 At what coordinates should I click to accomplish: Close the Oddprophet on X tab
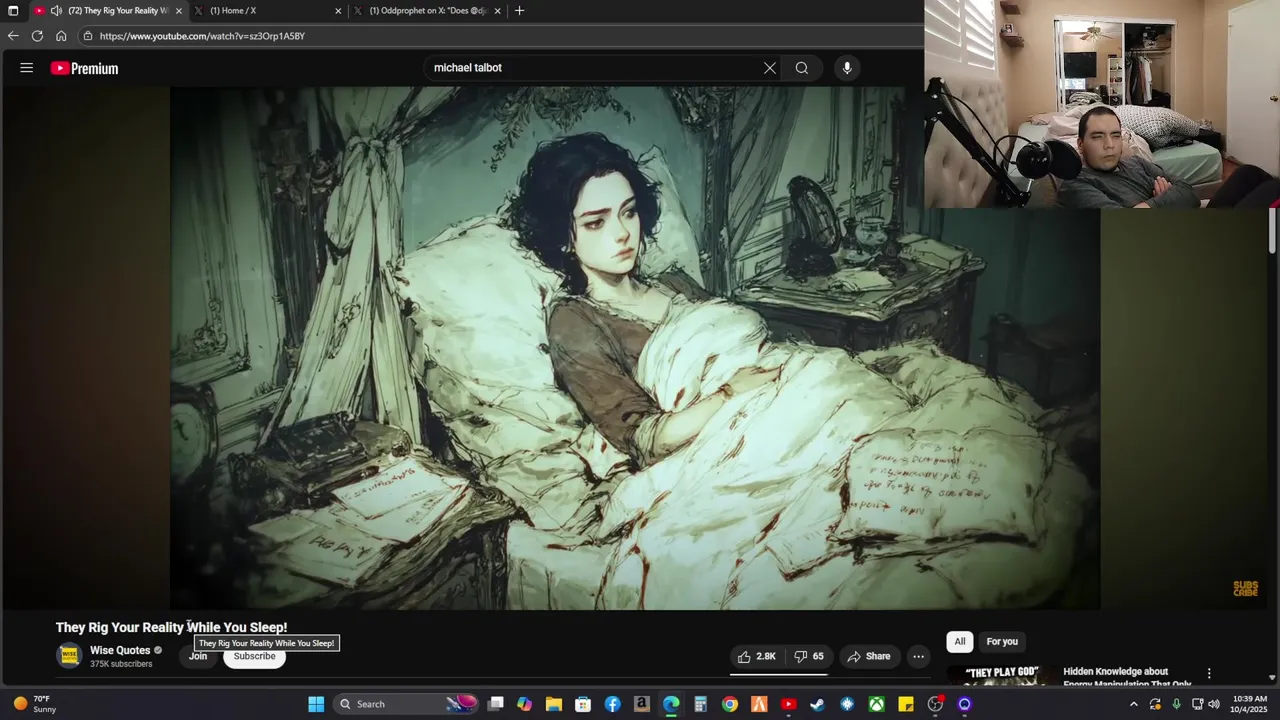pyautogui.click(x=498, y=11)
